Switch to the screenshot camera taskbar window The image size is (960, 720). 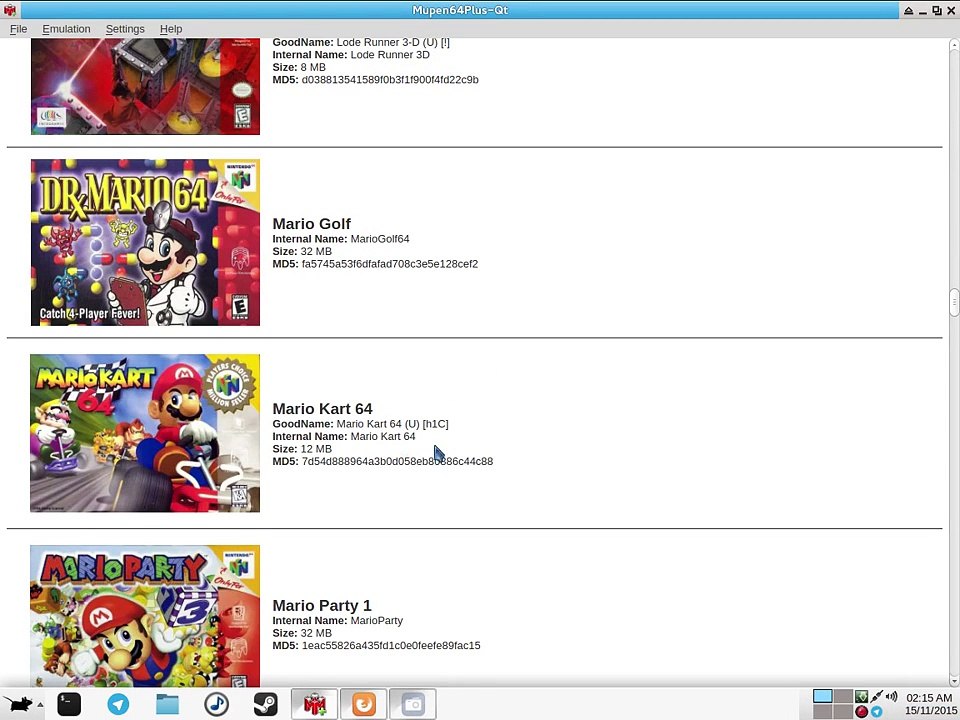tap(413, 704)
